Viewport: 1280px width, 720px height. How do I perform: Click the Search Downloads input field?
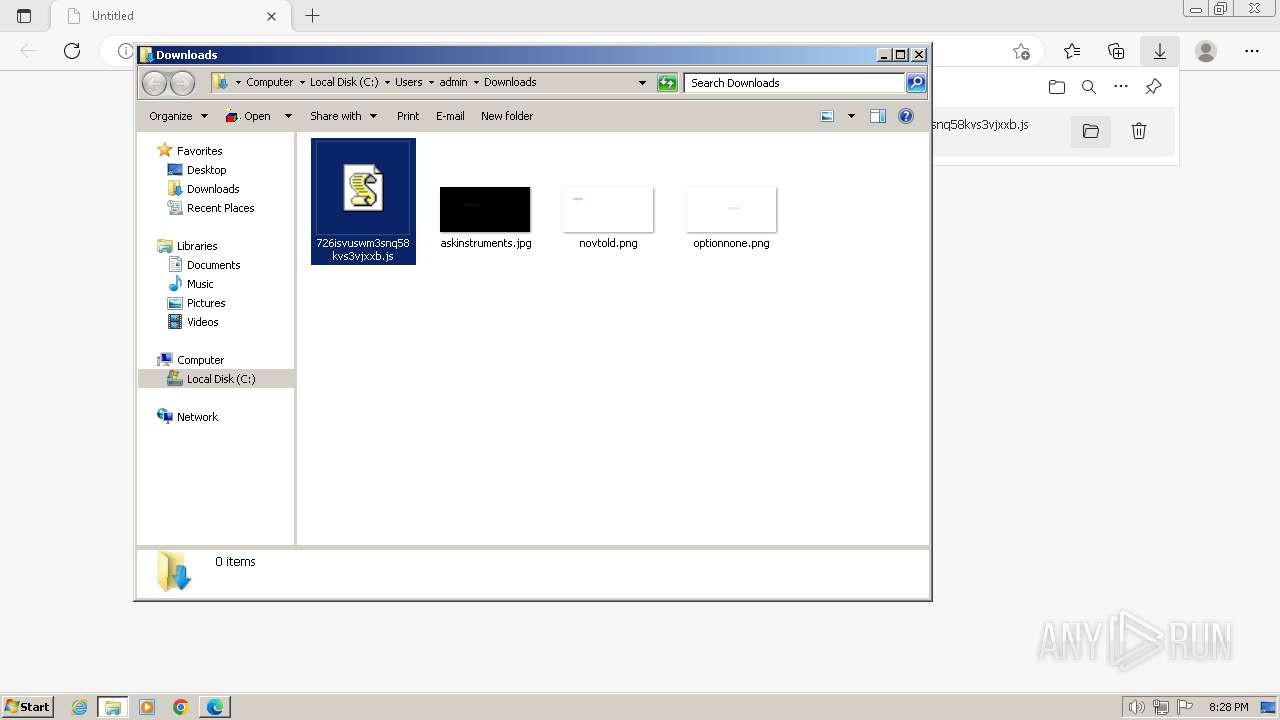pyautogui.click(x=795, y=83)
